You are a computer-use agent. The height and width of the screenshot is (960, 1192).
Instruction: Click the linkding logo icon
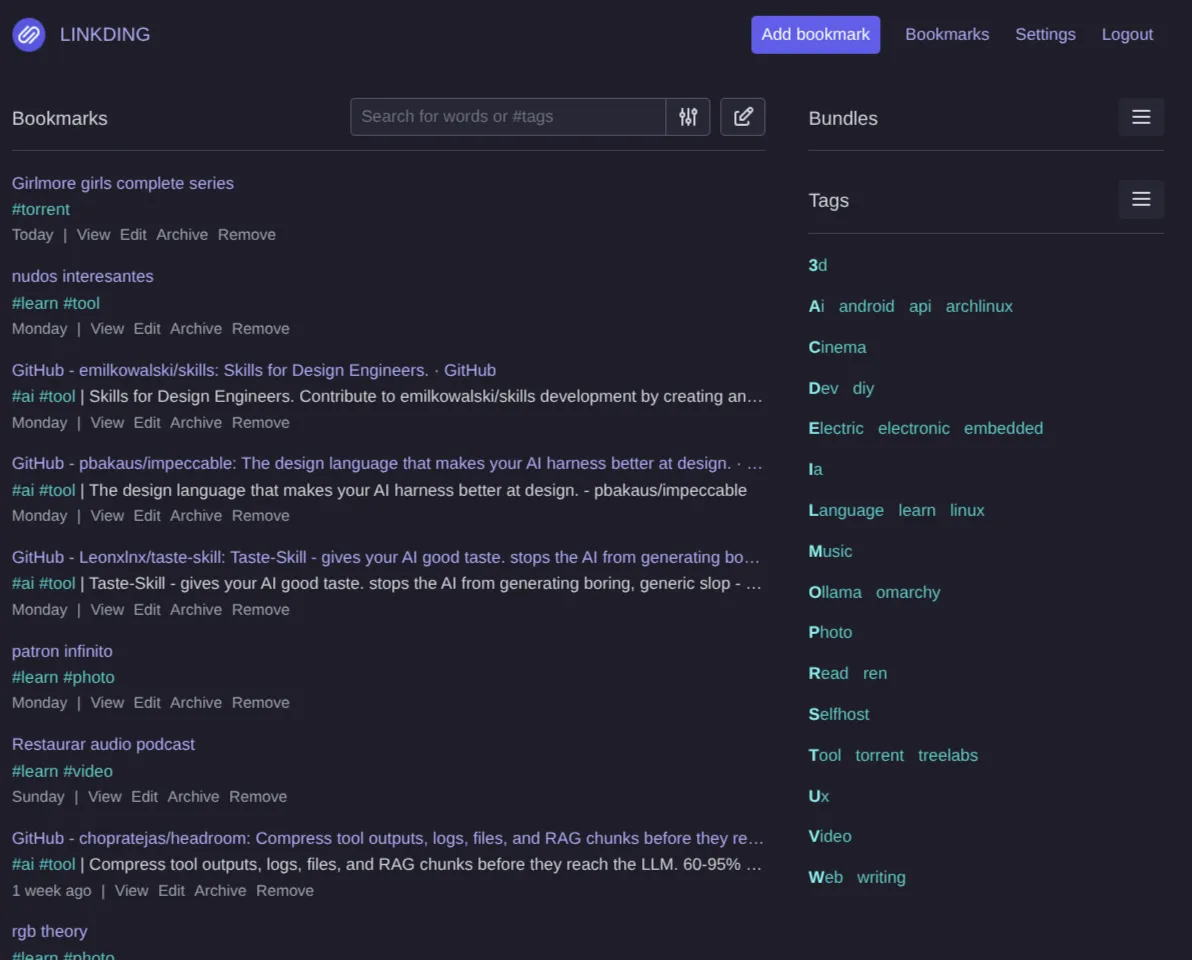(29, 35)
